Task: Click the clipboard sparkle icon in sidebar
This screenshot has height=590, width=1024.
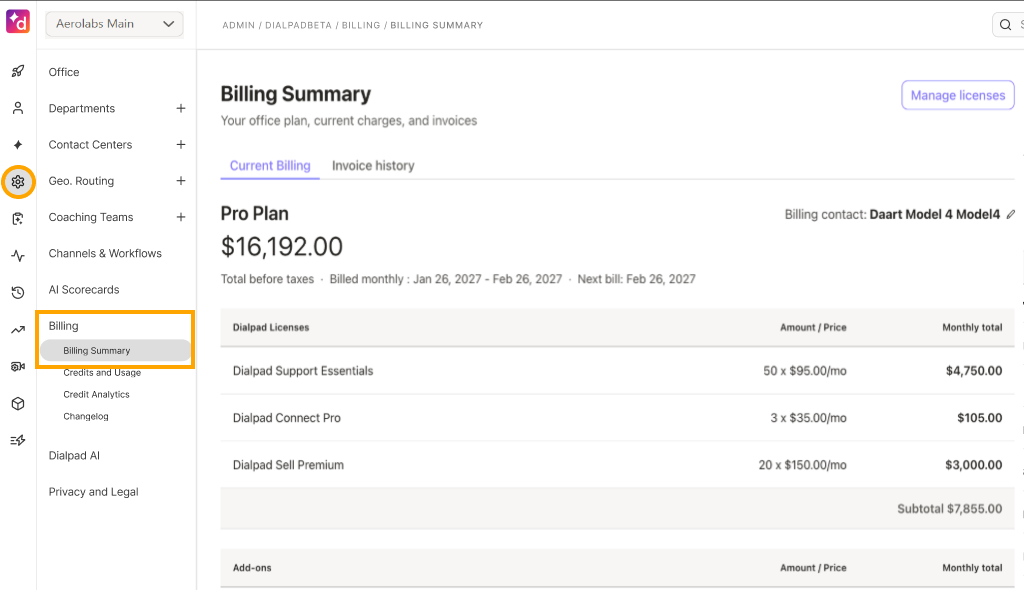Action: (18, 218)
